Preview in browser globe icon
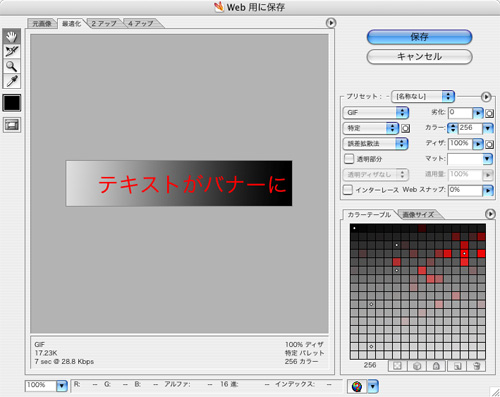This screenshot has height=397, width=500. [x=357, y=386]
